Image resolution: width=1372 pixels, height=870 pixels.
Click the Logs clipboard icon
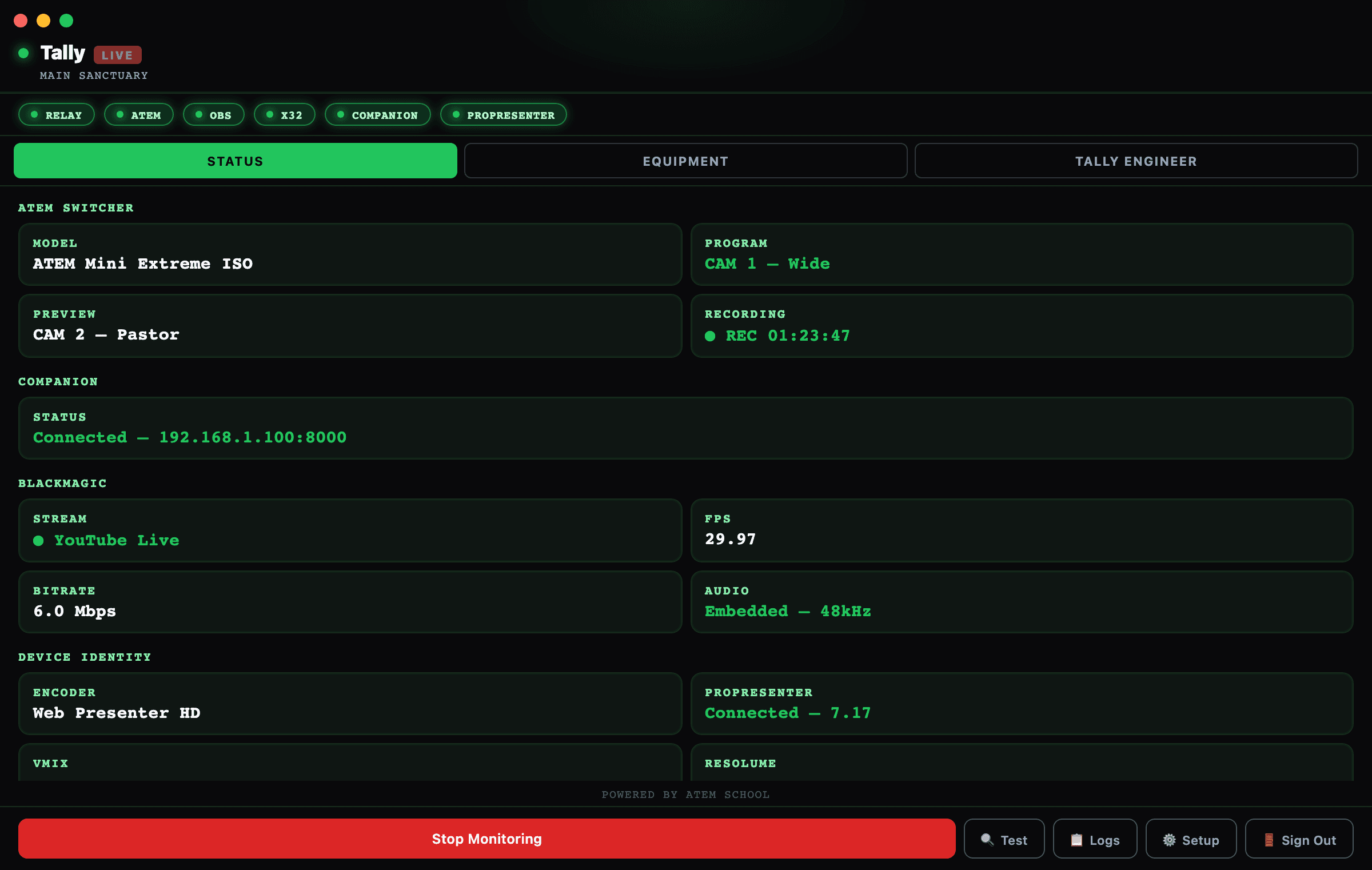coord(1077,839)
